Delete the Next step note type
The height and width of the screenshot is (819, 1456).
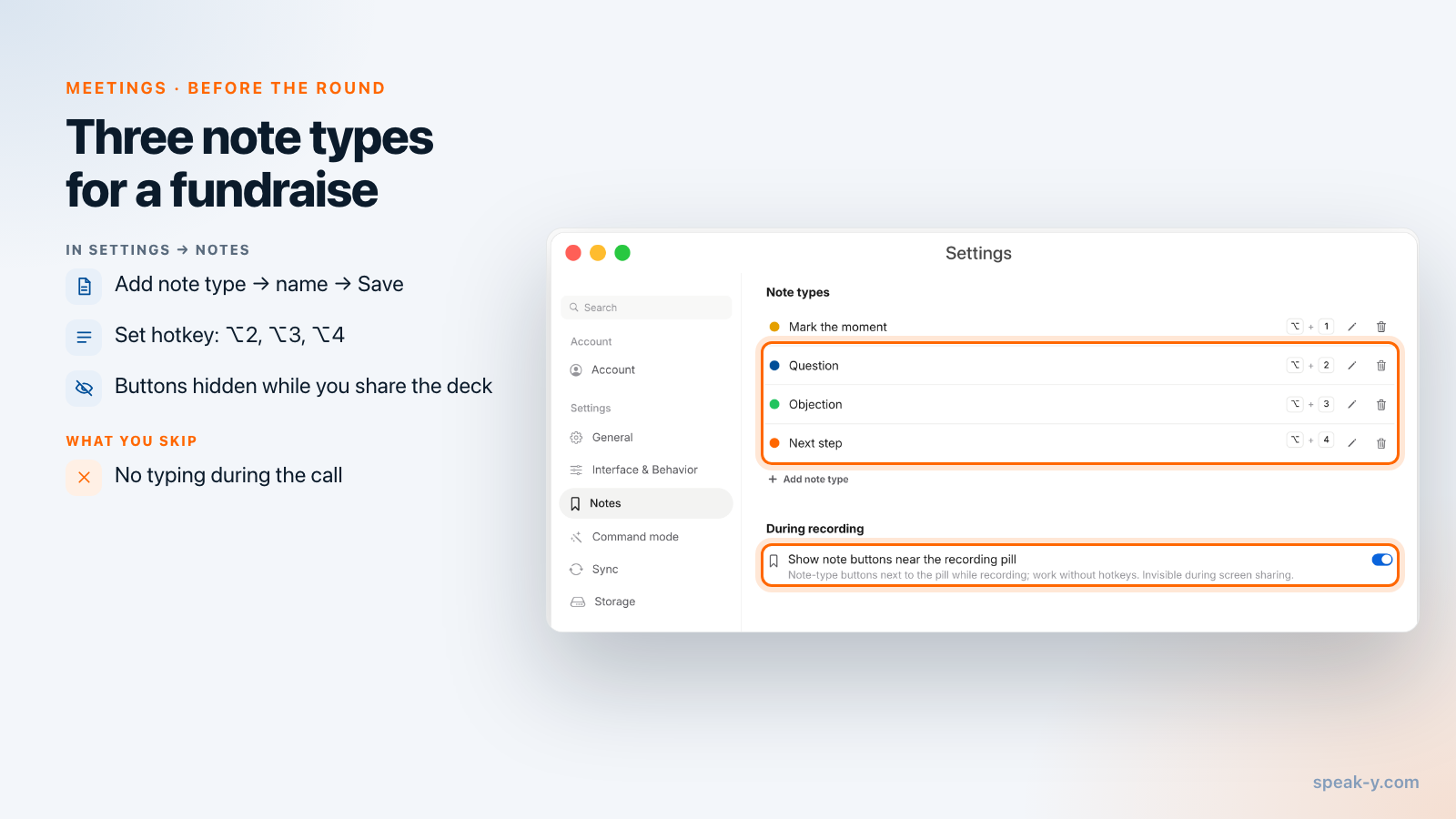(x=1381, y=443)
